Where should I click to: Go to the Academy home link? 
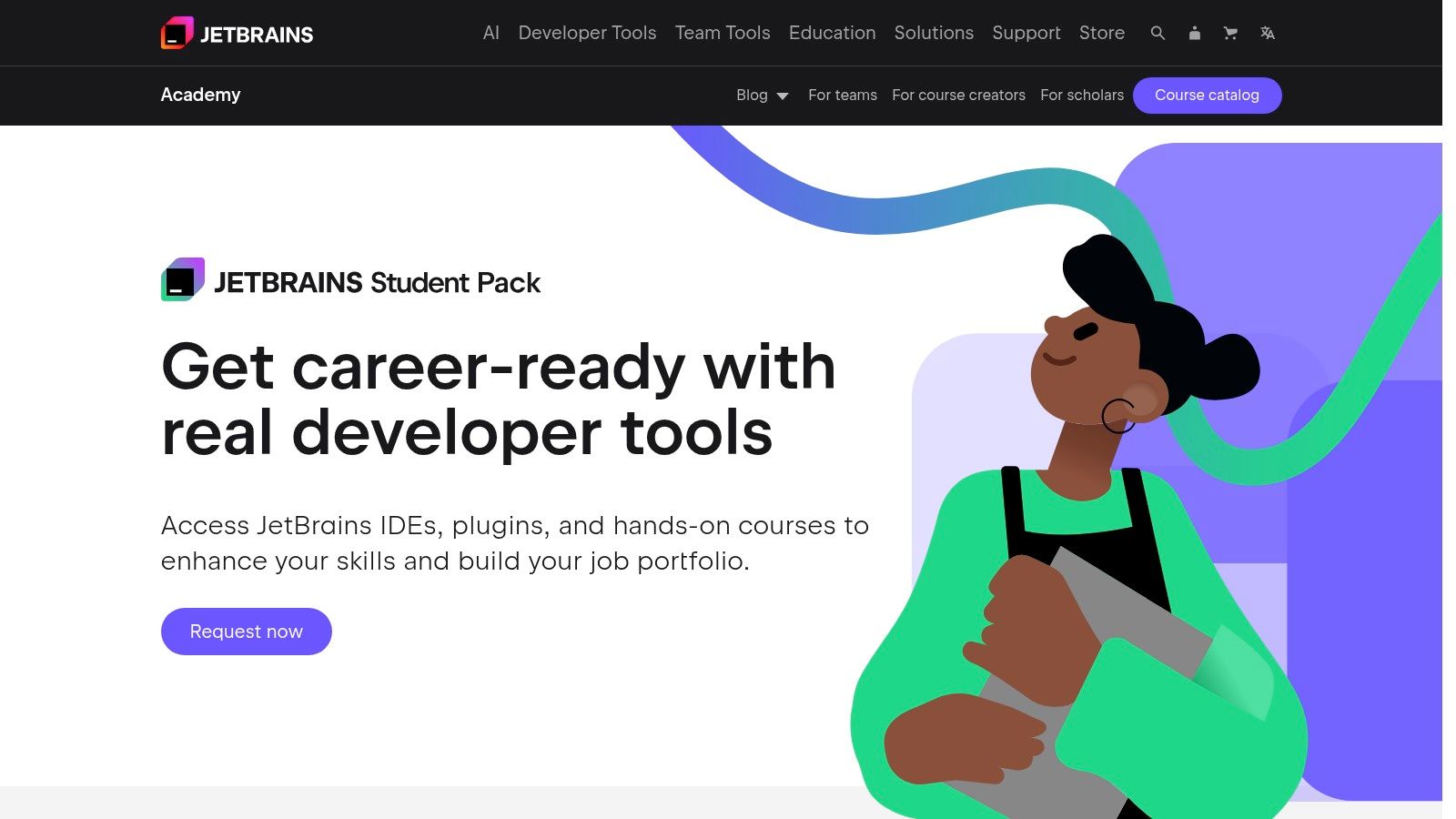(200, 95)
